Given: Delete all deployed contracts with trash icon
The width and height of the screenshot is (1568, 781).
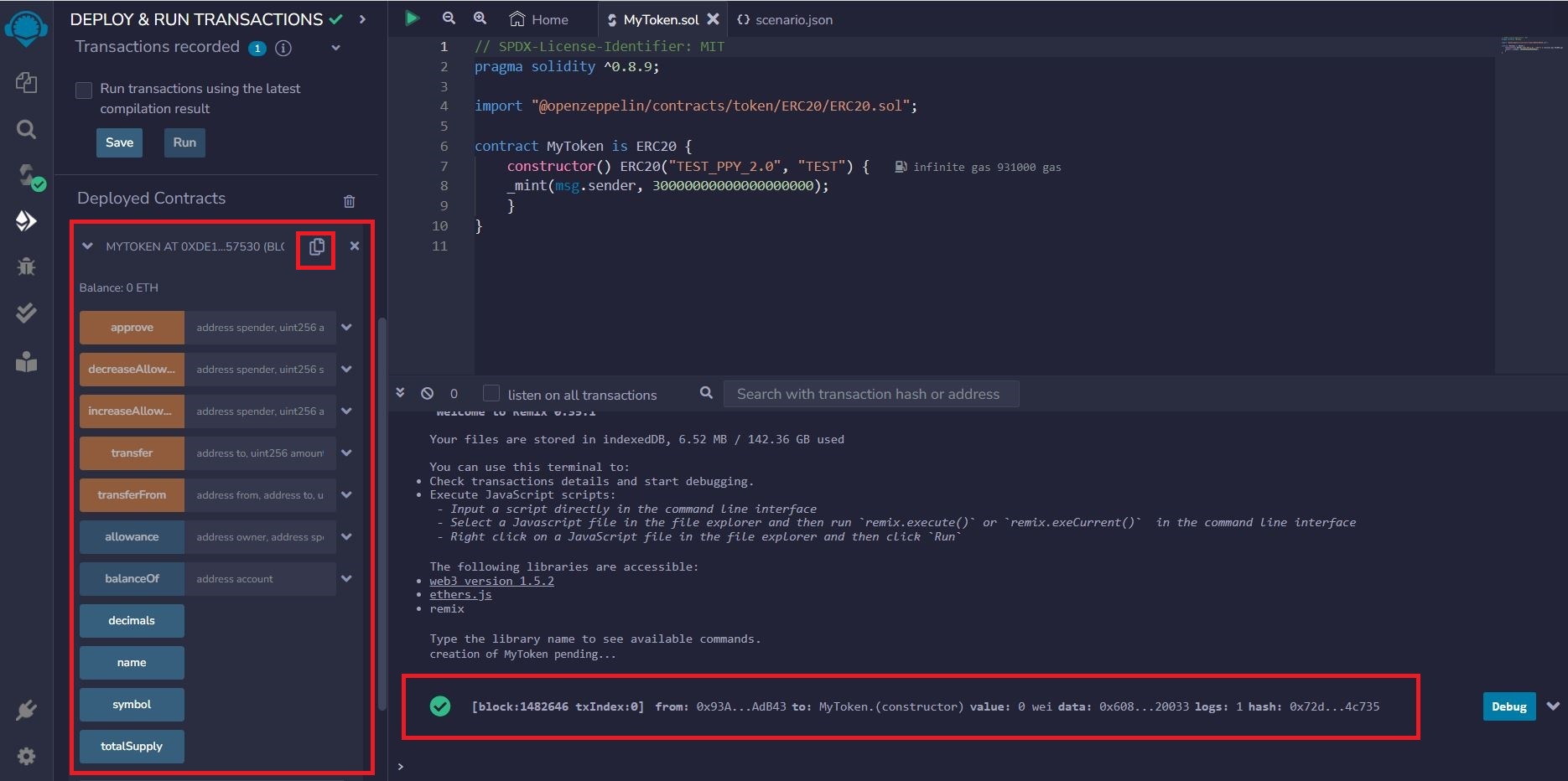Looking at the screenshot, I should click(x=349, y=201).
